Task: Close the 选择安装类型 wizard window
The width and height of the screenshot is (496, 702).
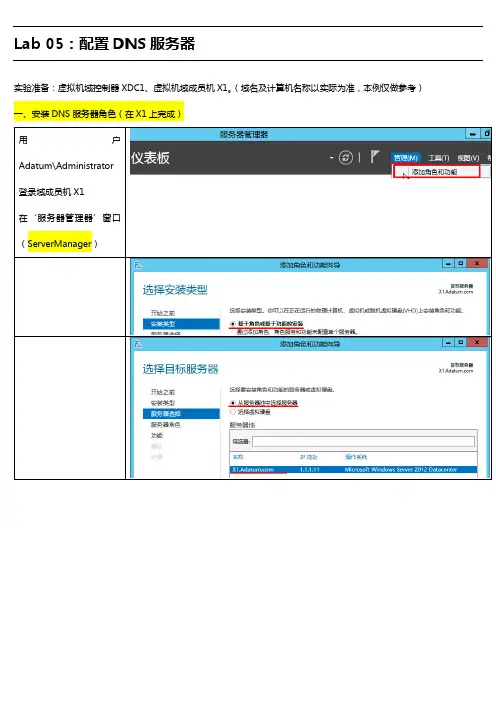Action: [x=477, y=264]
